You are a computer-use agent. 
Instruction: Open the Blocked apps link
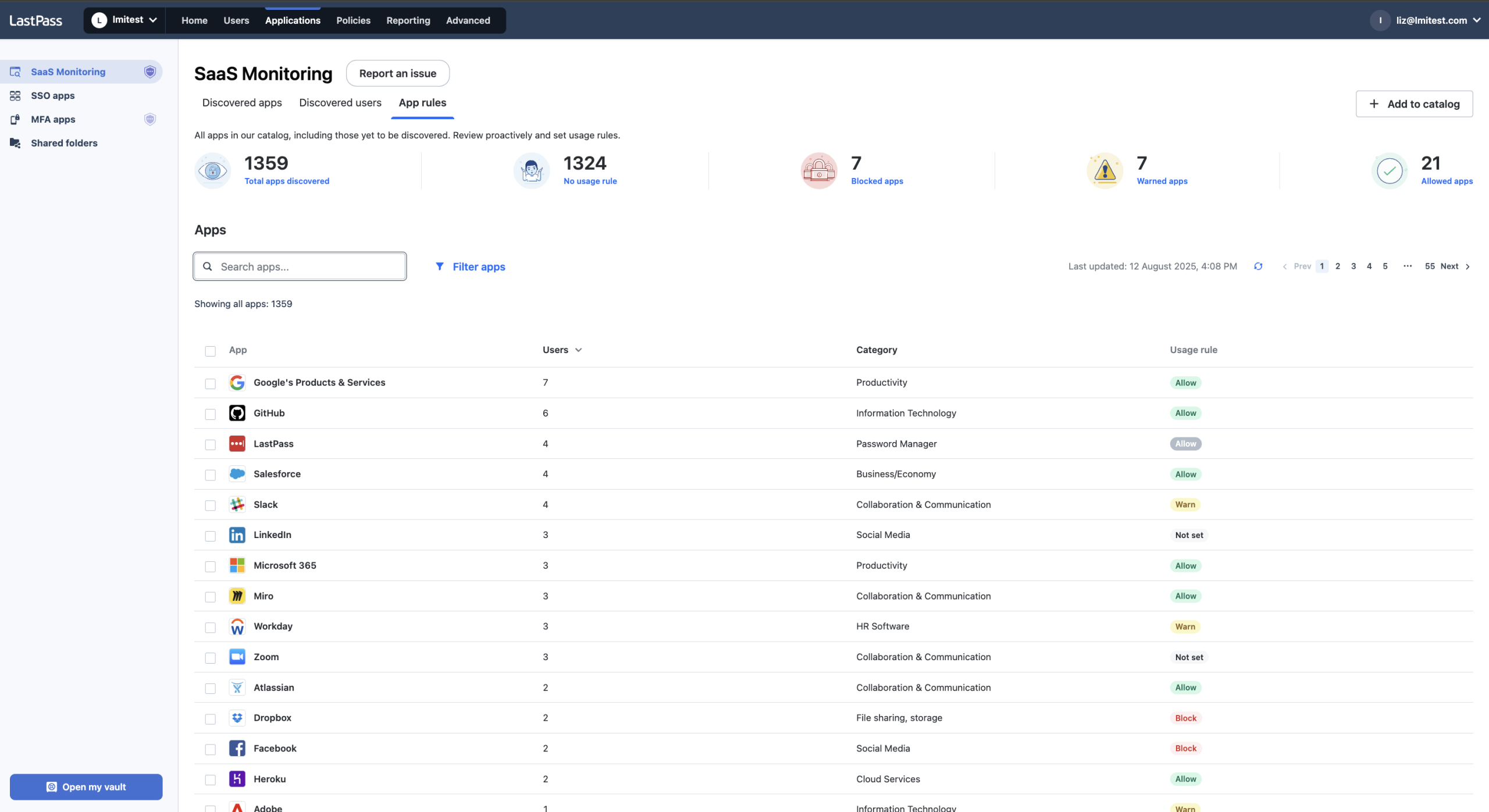pos(877,181)
